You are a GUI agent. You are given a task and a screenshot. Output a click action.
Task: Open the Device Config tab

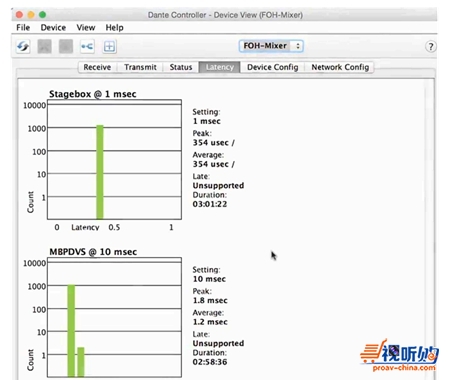(x=273, y=67)
